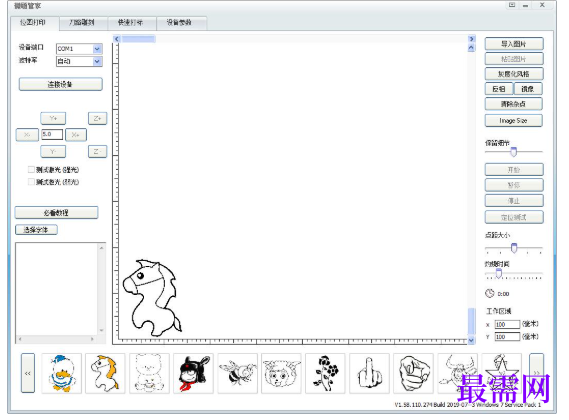Select the bee drawing thumbnail
The width and height of the screenshot is (569, 420).
click(x=237, y=373)
